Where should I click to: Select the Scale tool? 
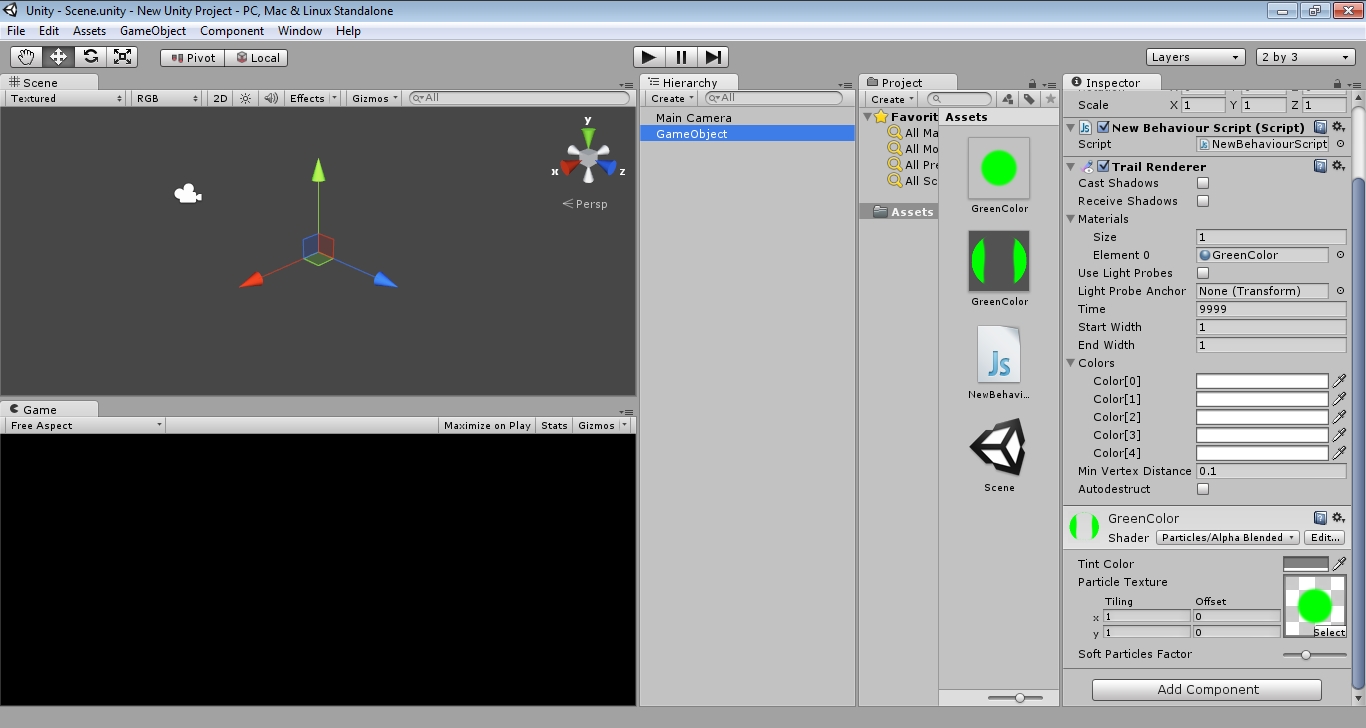tap(122, 57)
